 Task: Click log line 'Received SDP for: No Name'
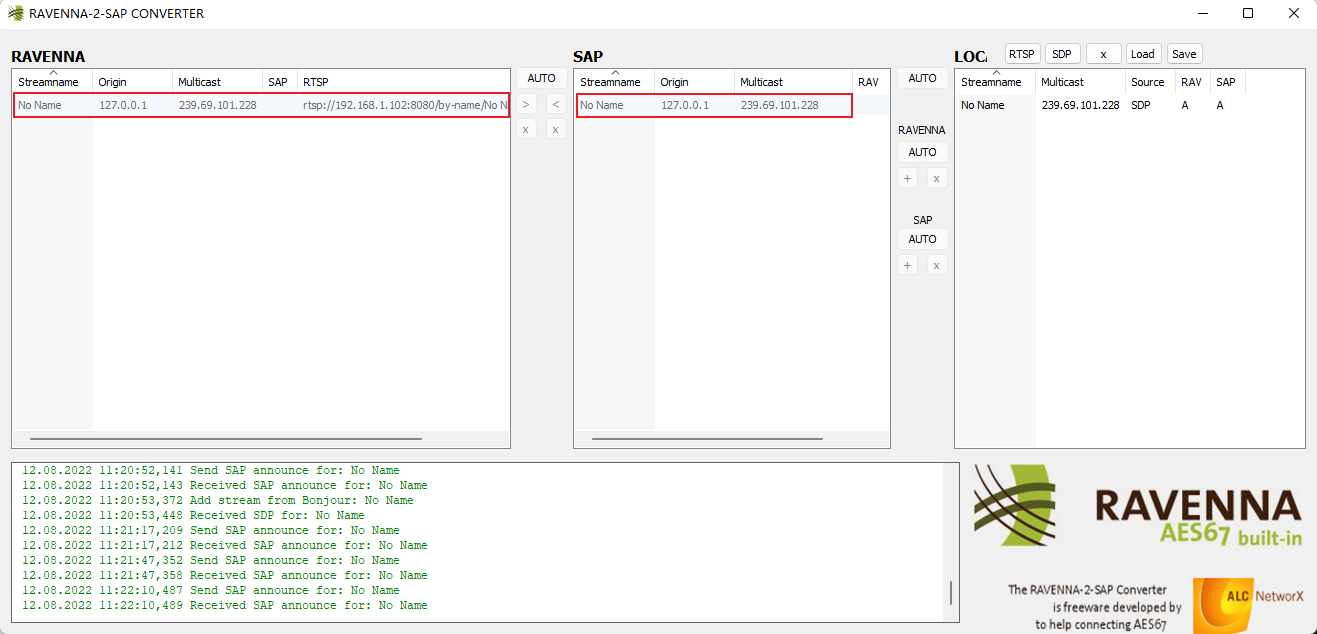click(193, 515)
